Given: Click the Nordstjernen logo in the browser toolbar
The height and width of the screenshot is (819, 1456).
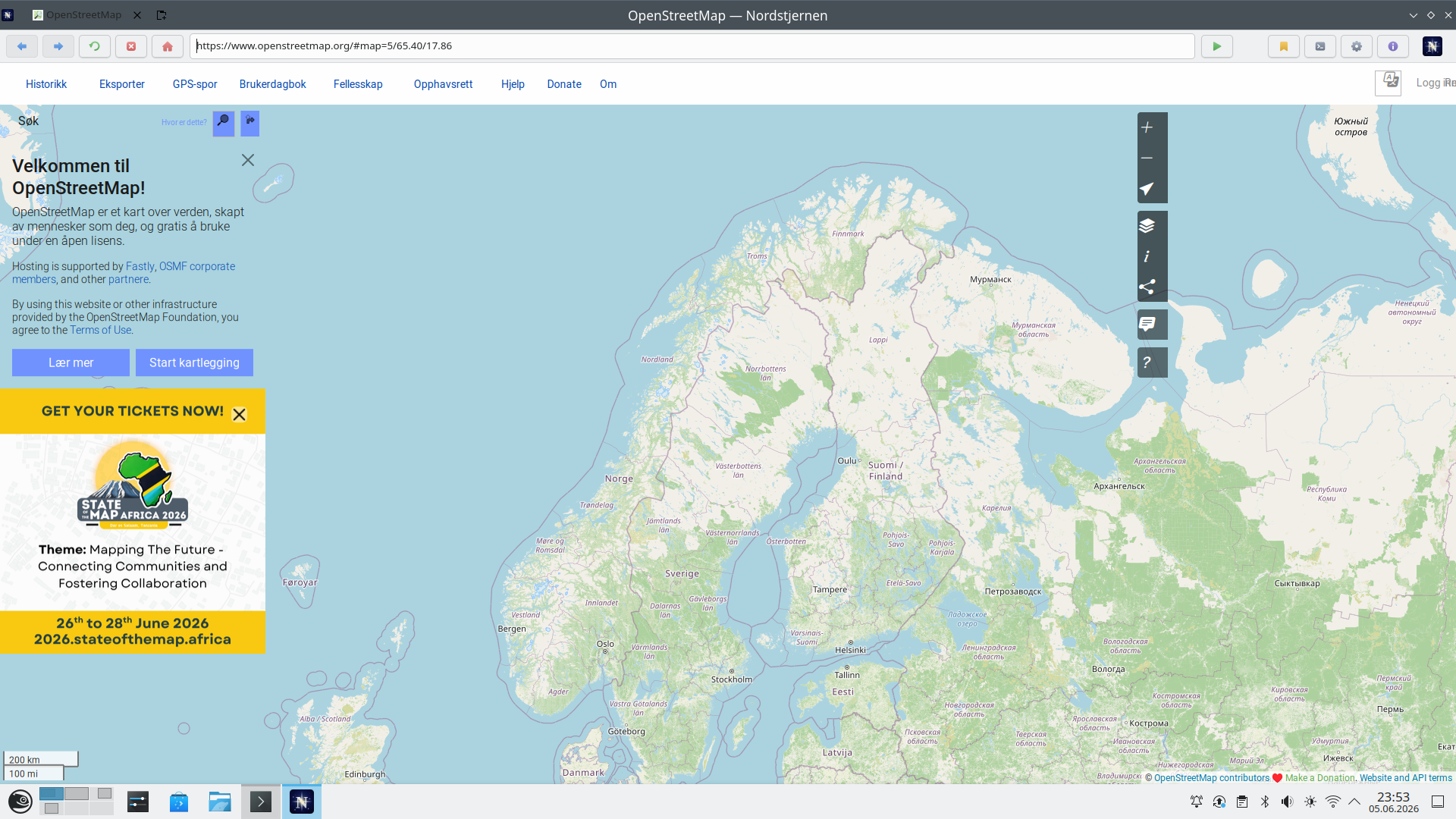Looking at the screenshot, I should tap(1432, 46).
